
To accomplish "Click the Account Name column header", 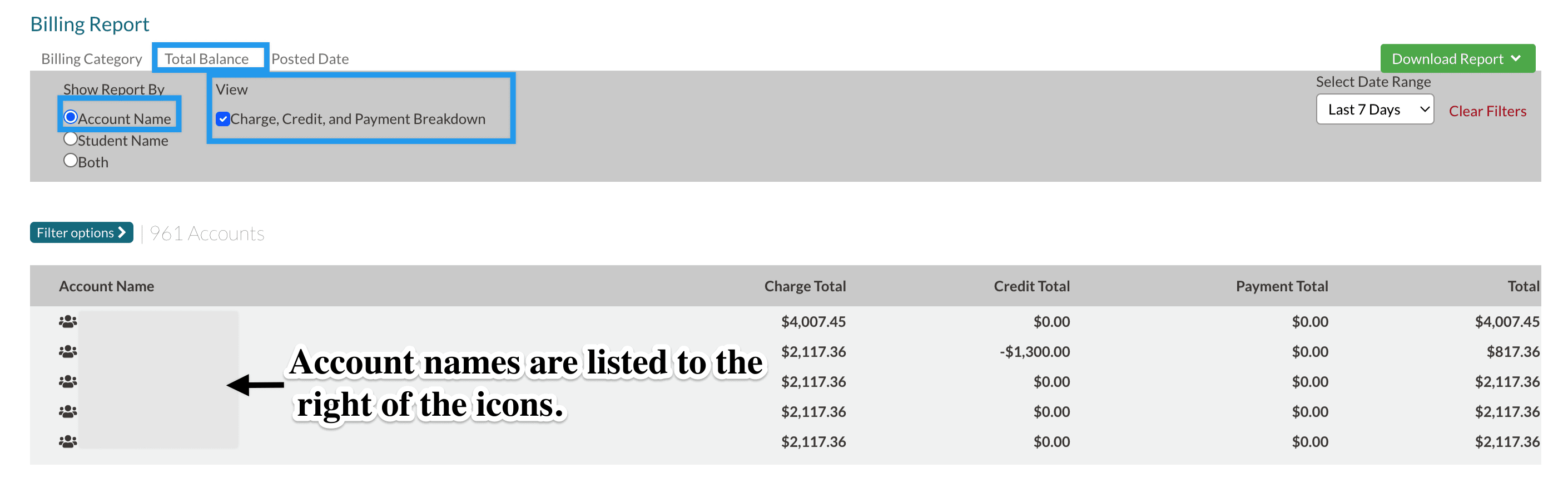I will [x=107, y=286].
